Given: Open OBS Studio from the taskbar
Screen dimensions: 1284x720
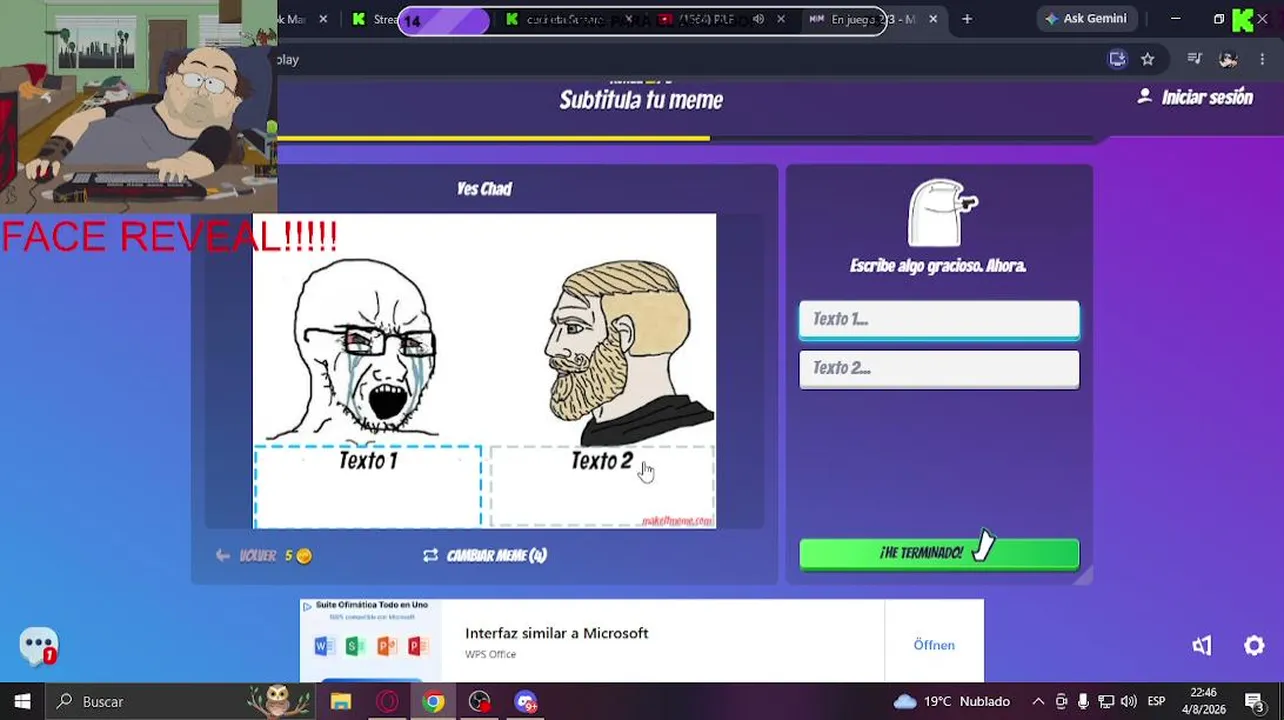Looking at the screenshot, I should click(x=479, y=702).
